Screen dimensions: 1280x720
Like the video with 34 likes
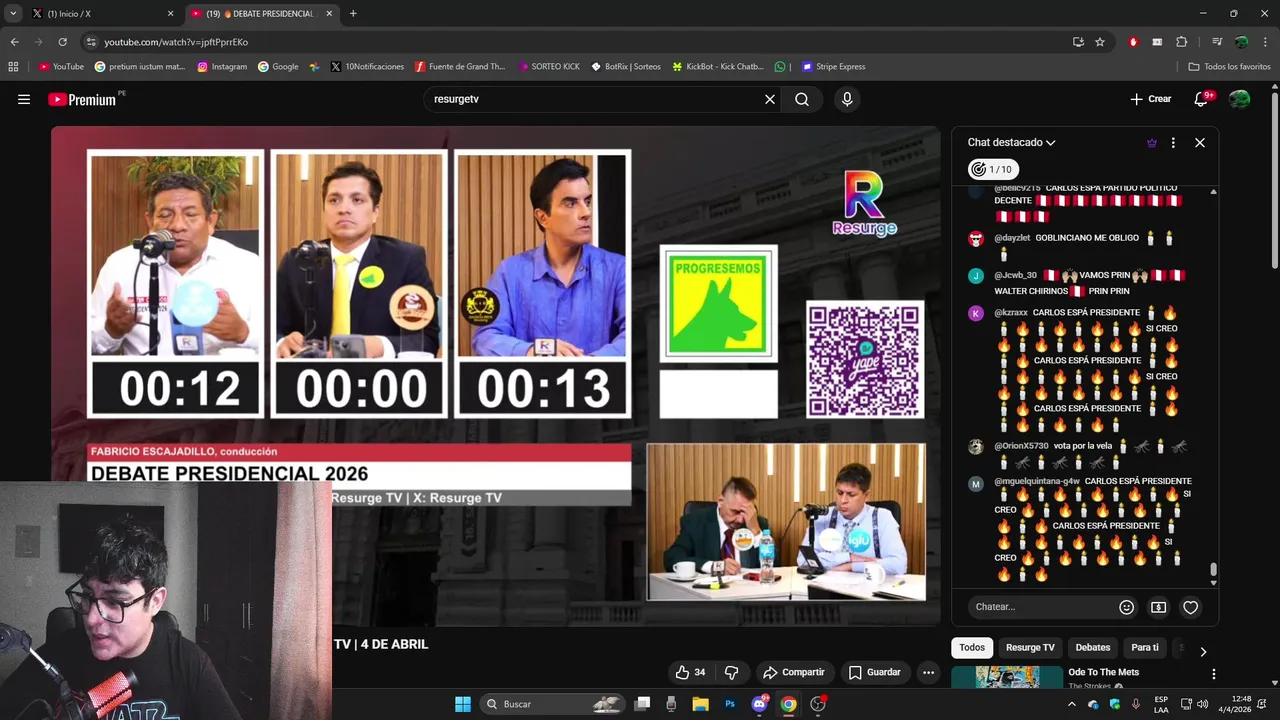point(690,672)
